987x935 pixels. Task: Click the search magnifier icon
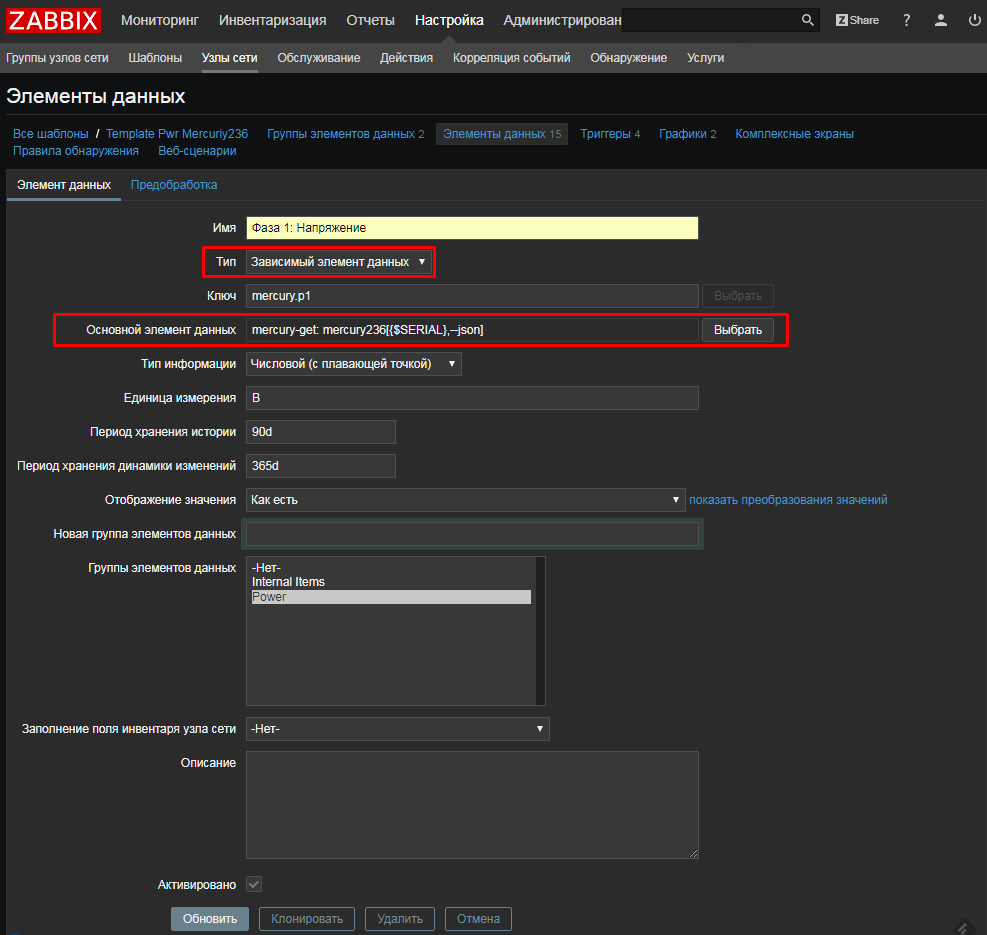tap(808, 20)
